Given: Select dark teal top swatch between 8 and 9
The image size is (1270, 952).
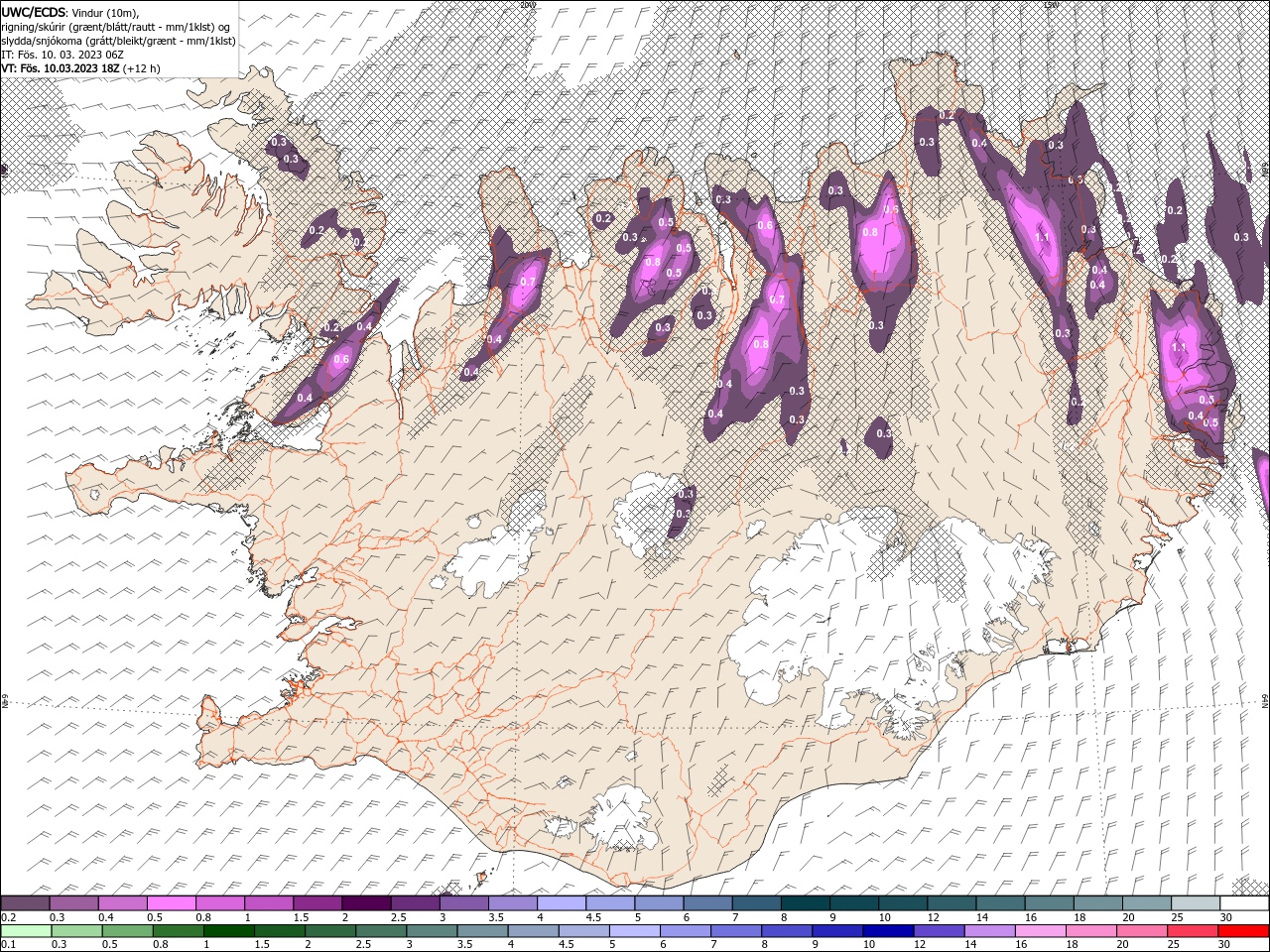Looking at the screenshot, I should click(x=806, y=902).
